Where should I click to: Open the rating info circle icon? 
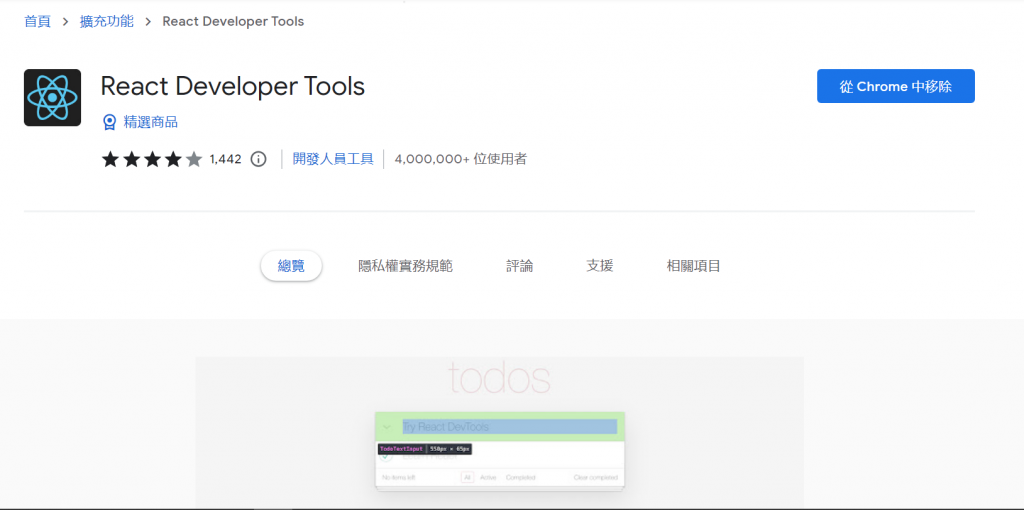coord(259,159)
